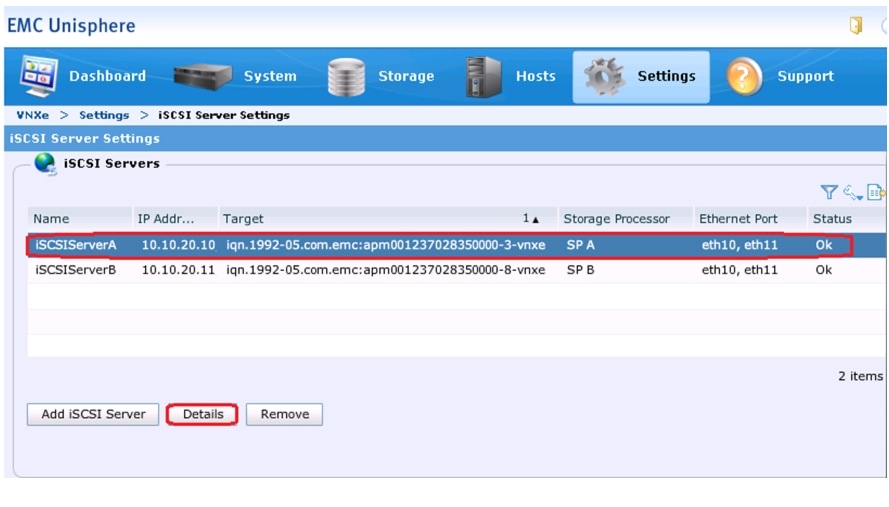The image size is (889, 507).
Task: Select the iSCSIServerA row name
Action: click(75, 245)
